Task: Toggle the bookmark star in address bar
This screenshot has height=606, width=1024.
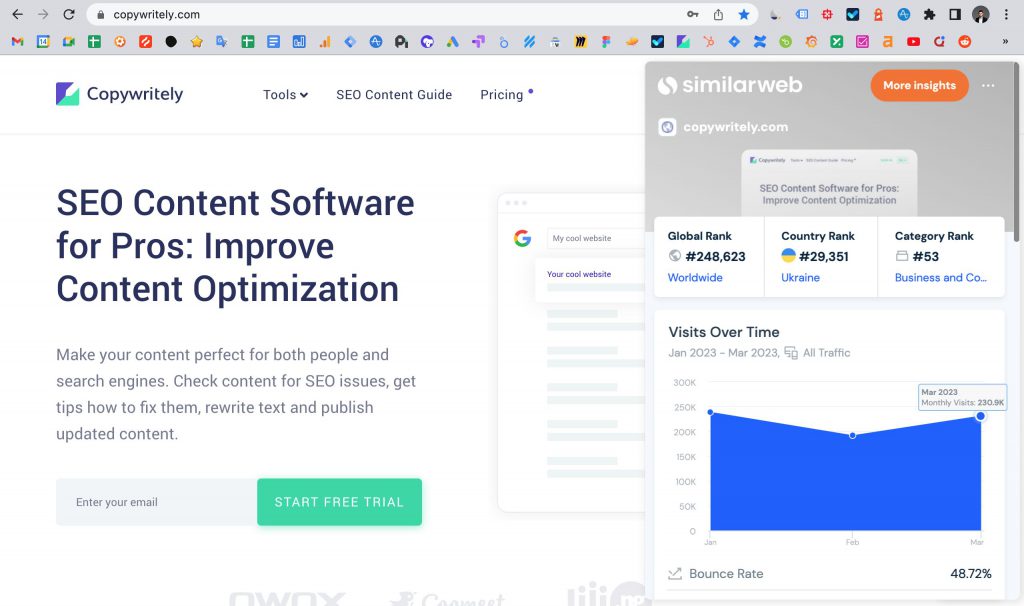Action: pos(744,14)
